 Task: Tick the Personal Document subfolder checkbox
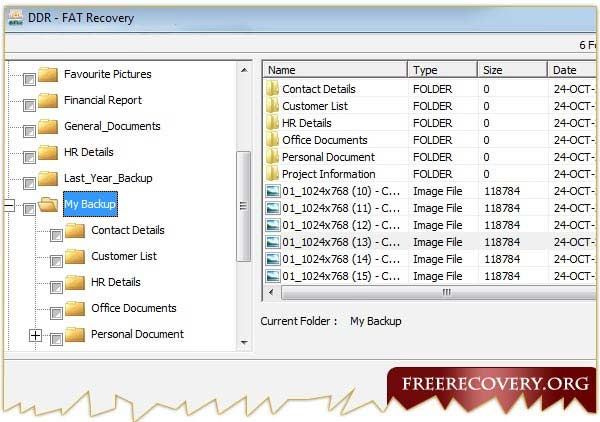pyautogui.click(x=56, y=340)
